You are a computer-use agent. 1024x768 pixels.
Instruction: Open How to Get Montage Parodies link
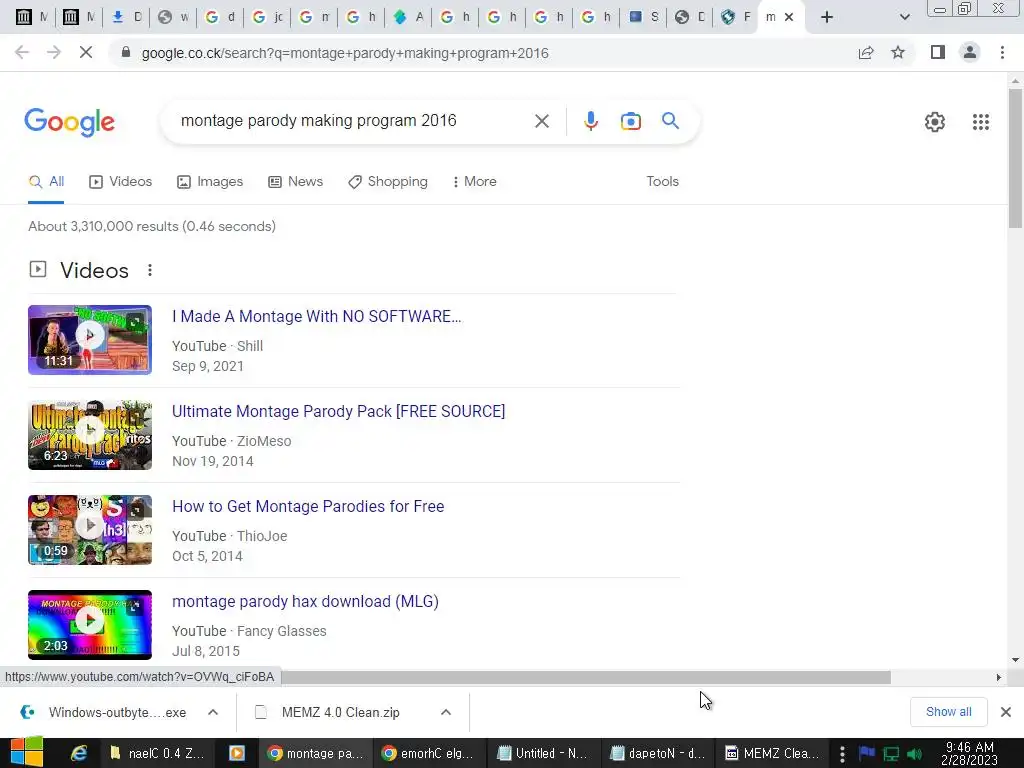pyautogui.click(x=308, y=507)
